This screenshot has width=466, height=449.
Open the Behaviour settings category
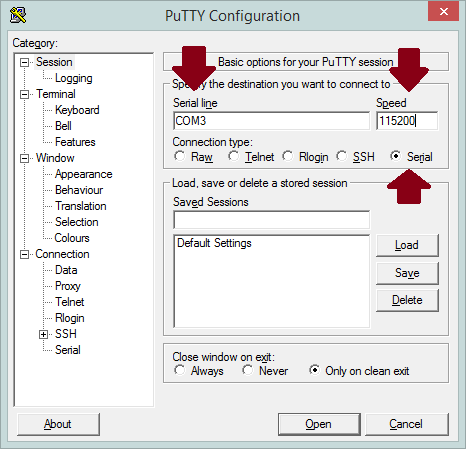tap(79, 190)
